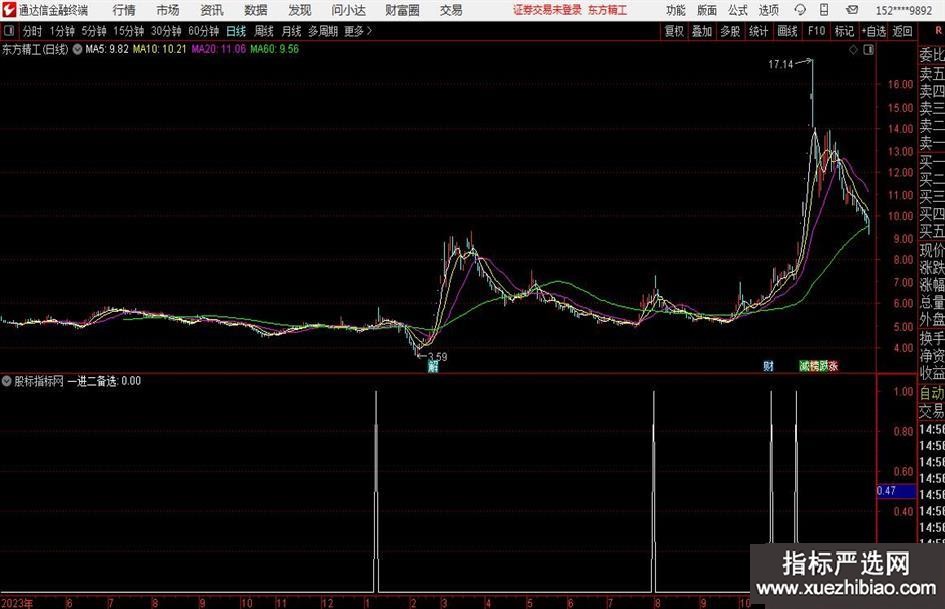Screen dimensions: 945x609
Task: Open the mail envelope icon
Action: pos(852,10)
